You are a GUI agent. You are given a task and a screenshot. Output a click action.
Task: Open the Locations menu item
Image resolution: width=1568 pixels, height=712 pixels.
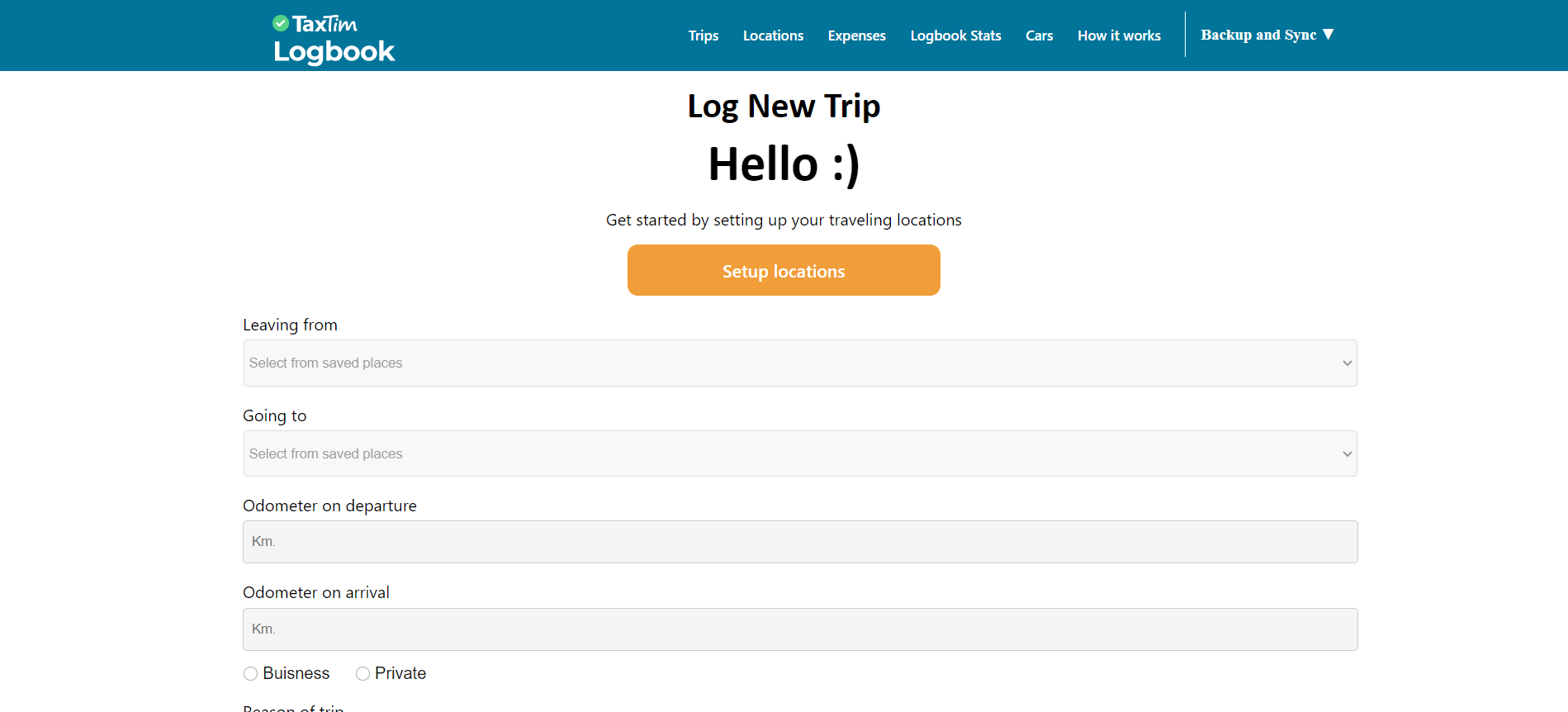(773, 36)
